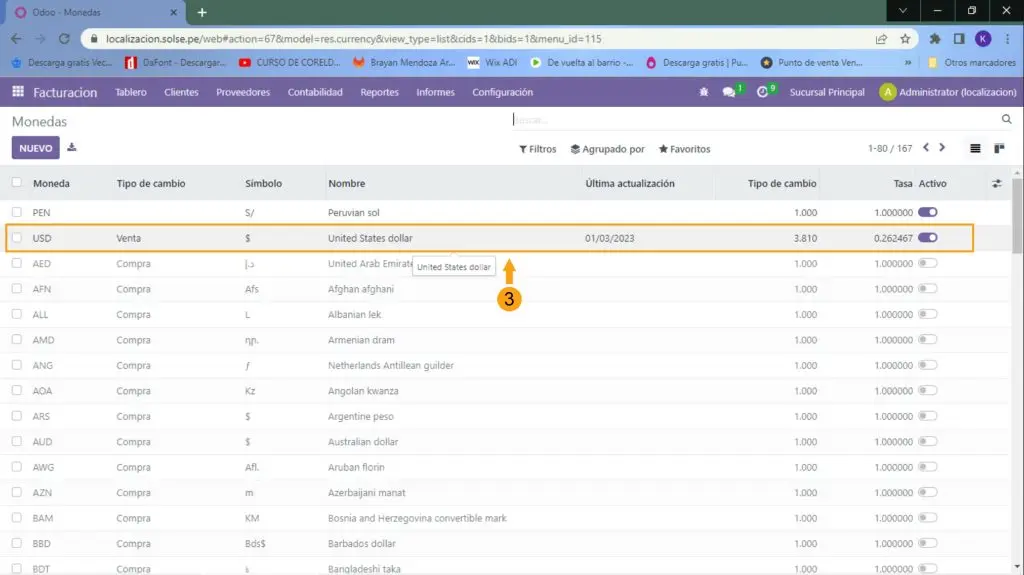Screen dimensions: 1024x575
Task: Open the Contabilidad menu
Action: coord(315,92)
